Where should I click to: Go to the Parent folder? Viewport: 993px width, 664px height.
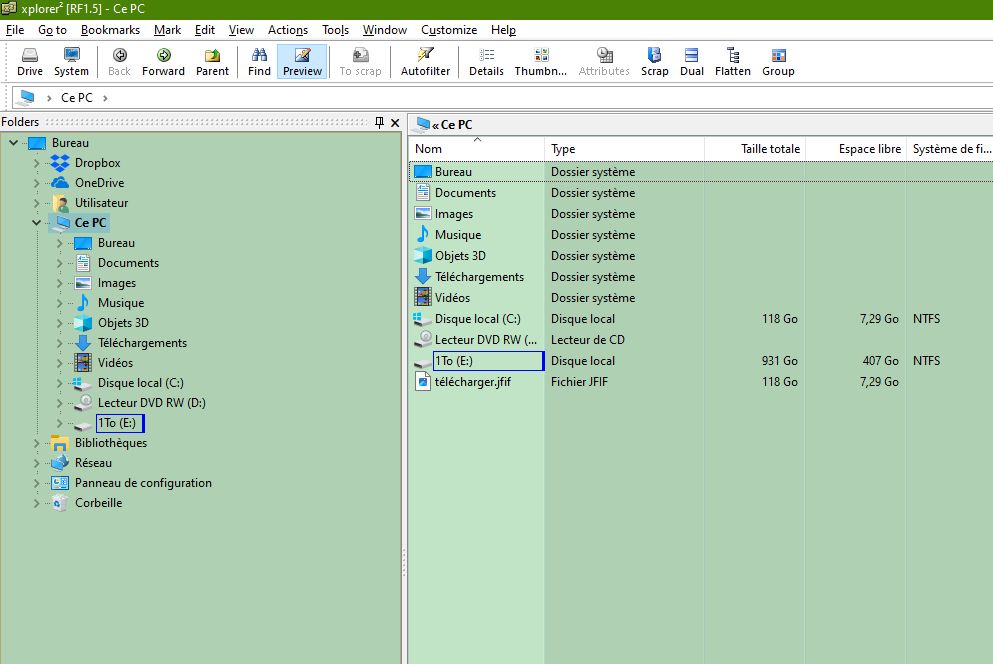tap(212, 61)
